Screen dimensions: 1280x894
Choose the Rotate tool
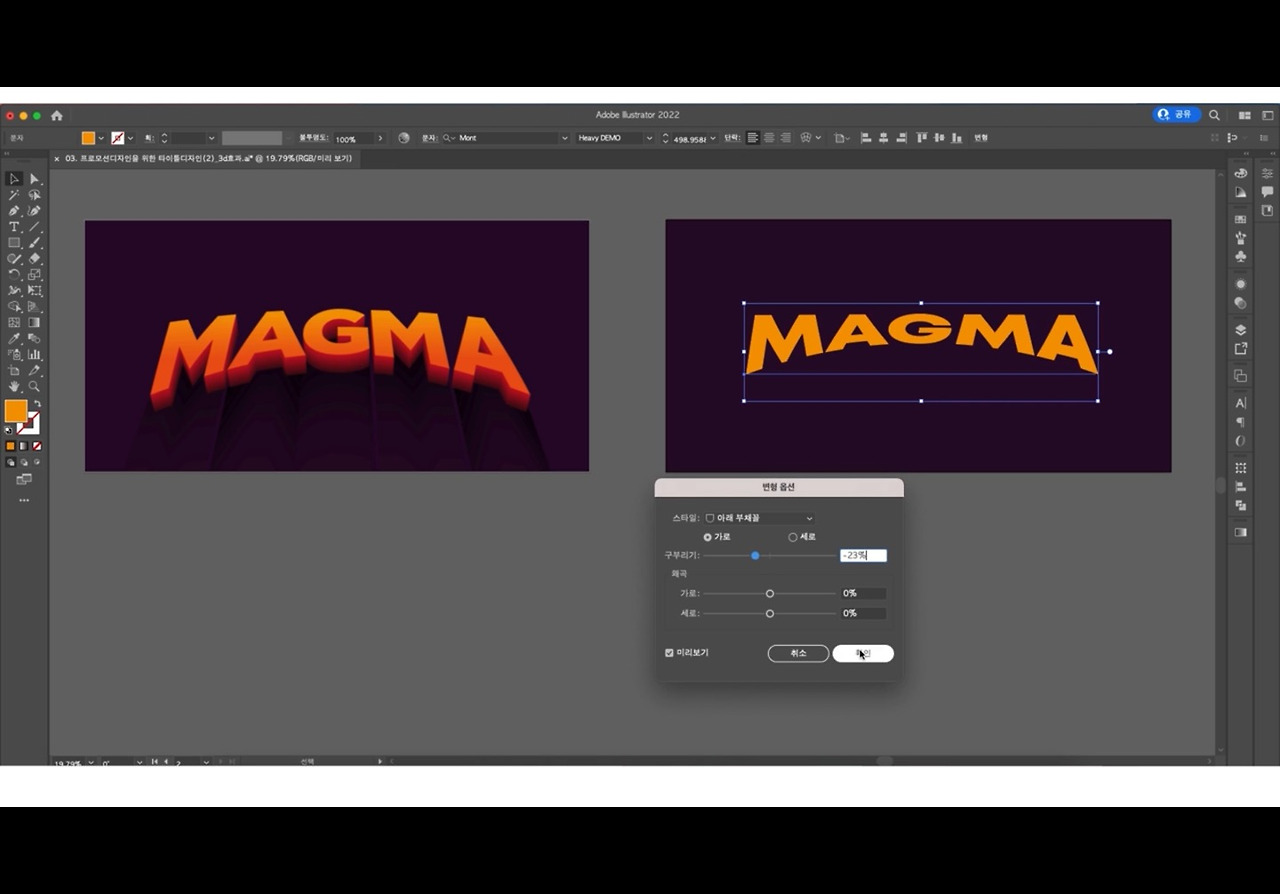(x=14, y=275)
